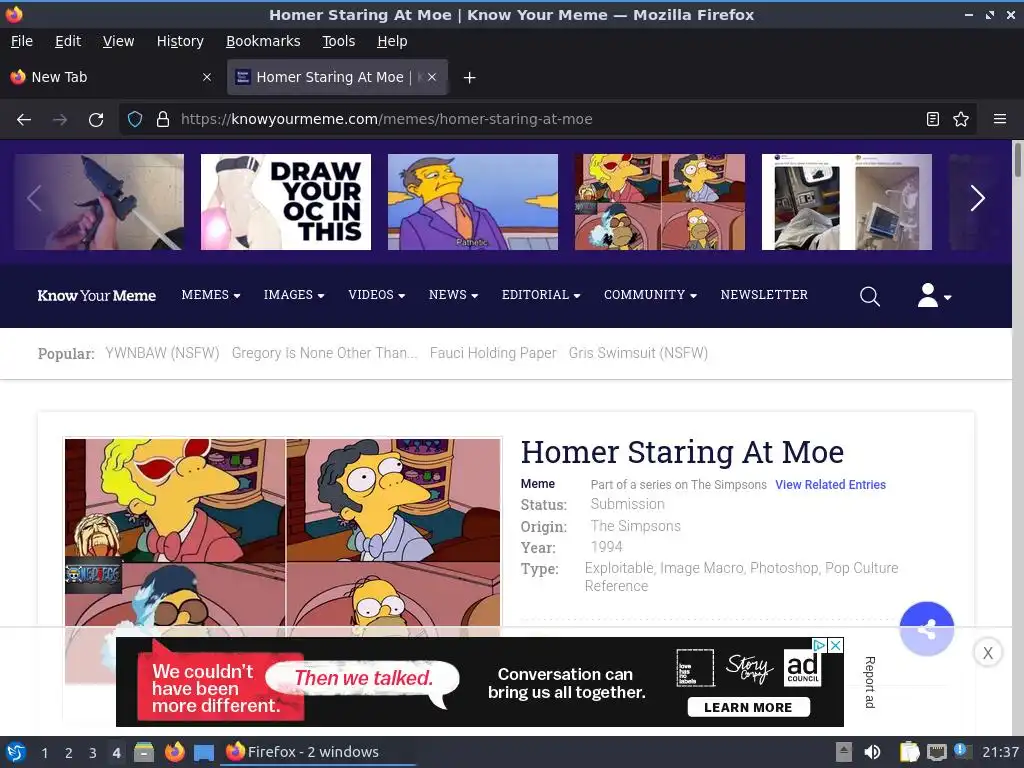1024x768 pixels.
Task: Close the Homer Staring At Moe tab
Action: 432,77
